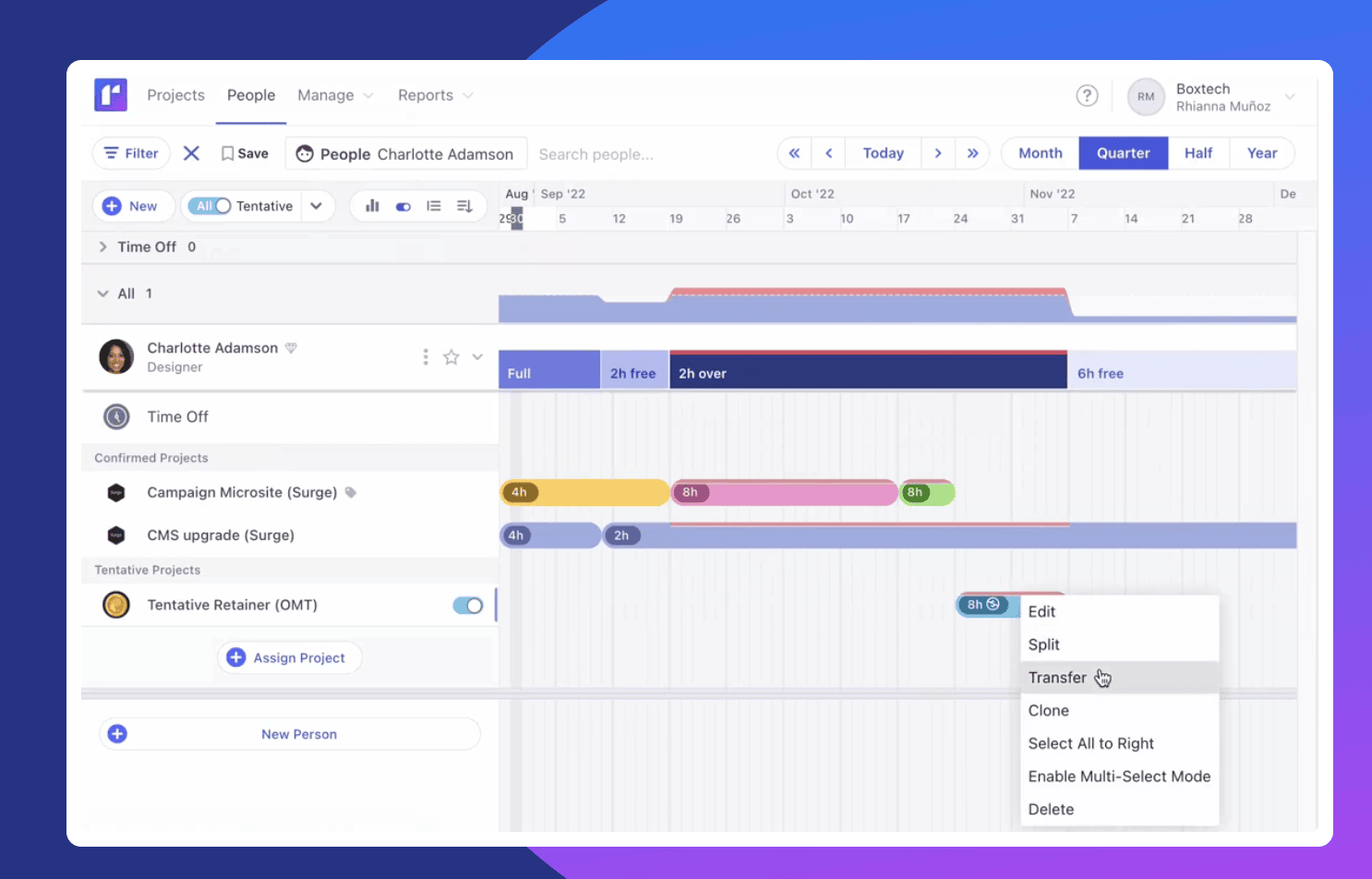
Task: Open the help question mark icon
Action: pyautogui.click(x=1088, y=95)
